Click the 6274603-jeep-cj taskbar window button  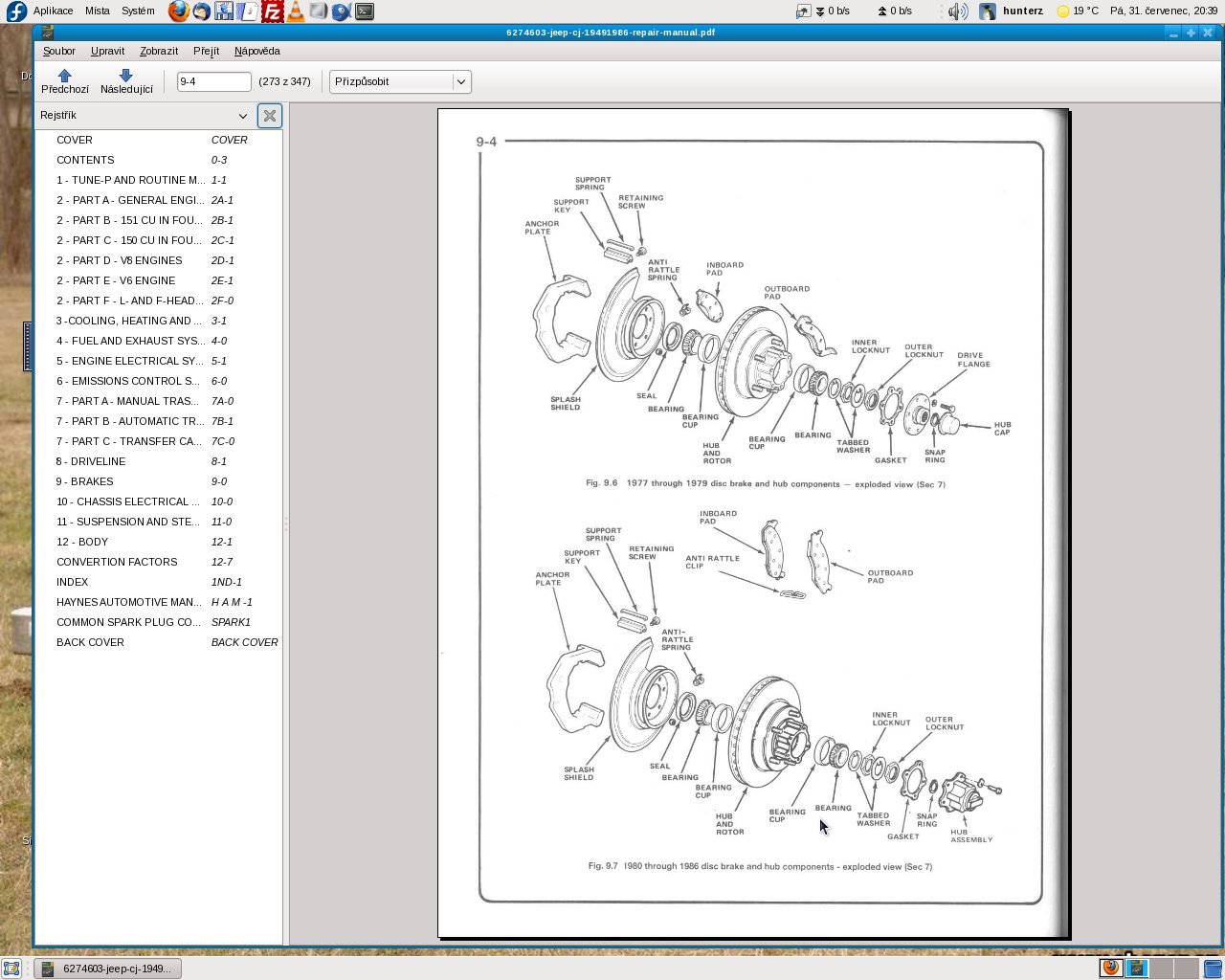107,969
